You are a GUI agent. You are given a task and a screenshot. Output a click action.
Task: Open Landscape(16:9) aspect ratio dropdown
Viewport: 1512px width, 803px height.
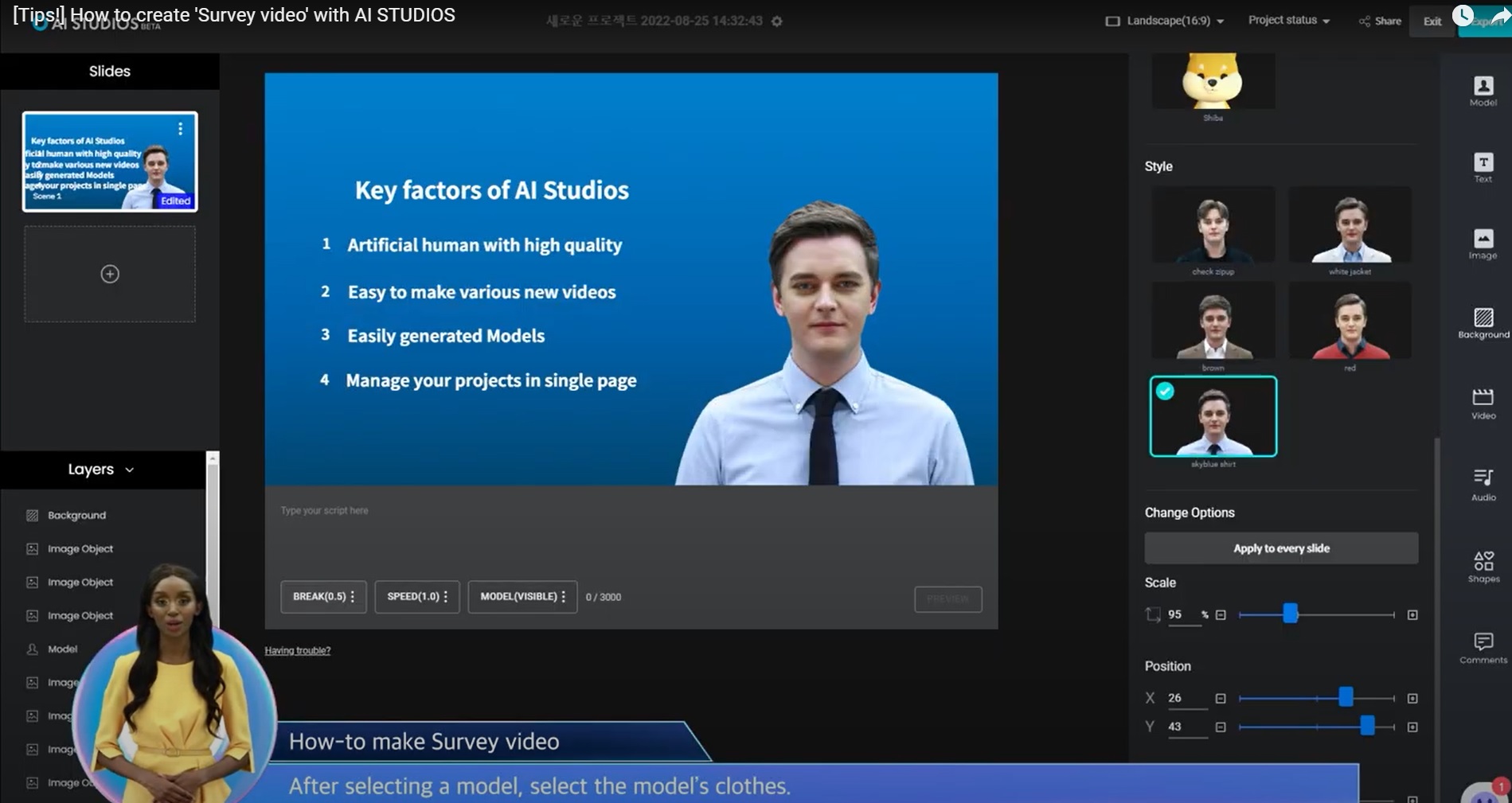click(x=1165, y=21)
